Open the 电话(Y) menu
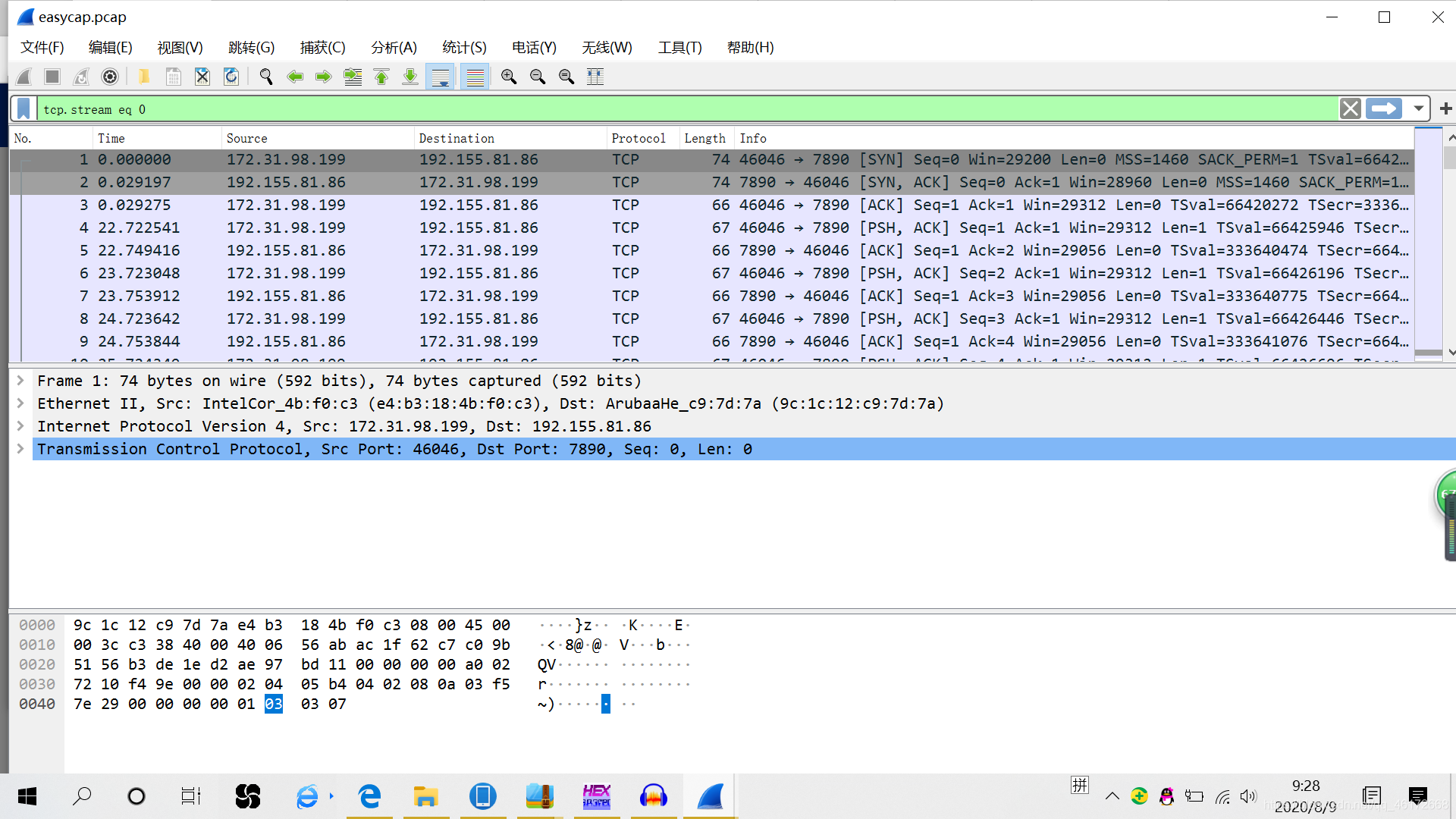Screen dimensions: 1456x819 click(x=535, y=47)
